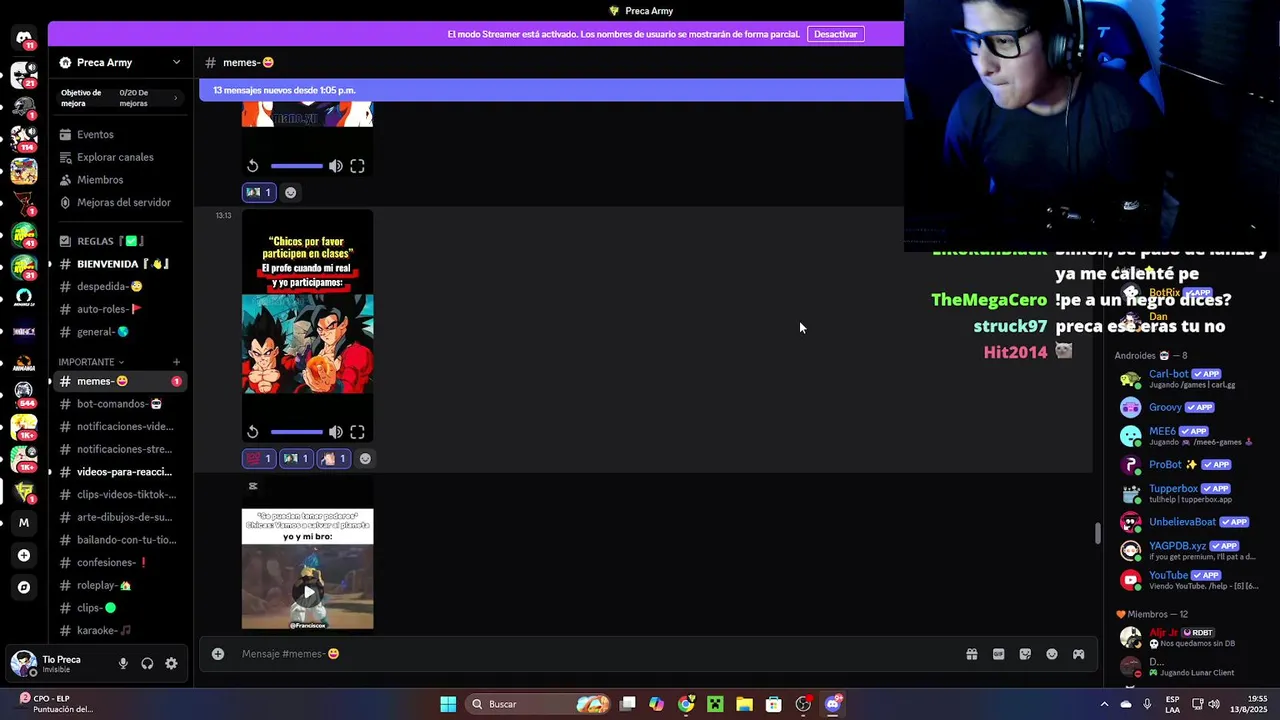Image resolution: width=1280 pixels, height=720 pixels.
Task: Fullscreen the top video
Action: click(357, 166)
